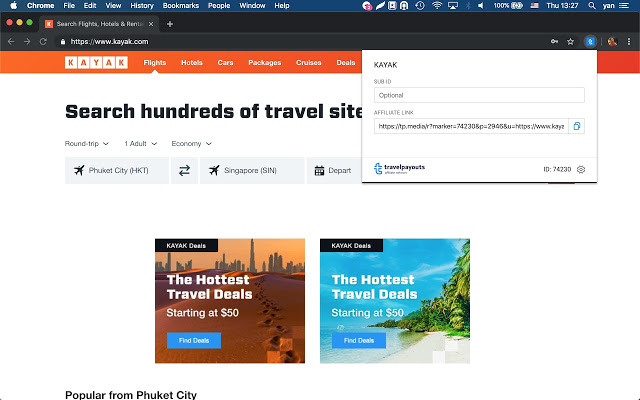Click the Thu 13:27 clock

(562, 5)
